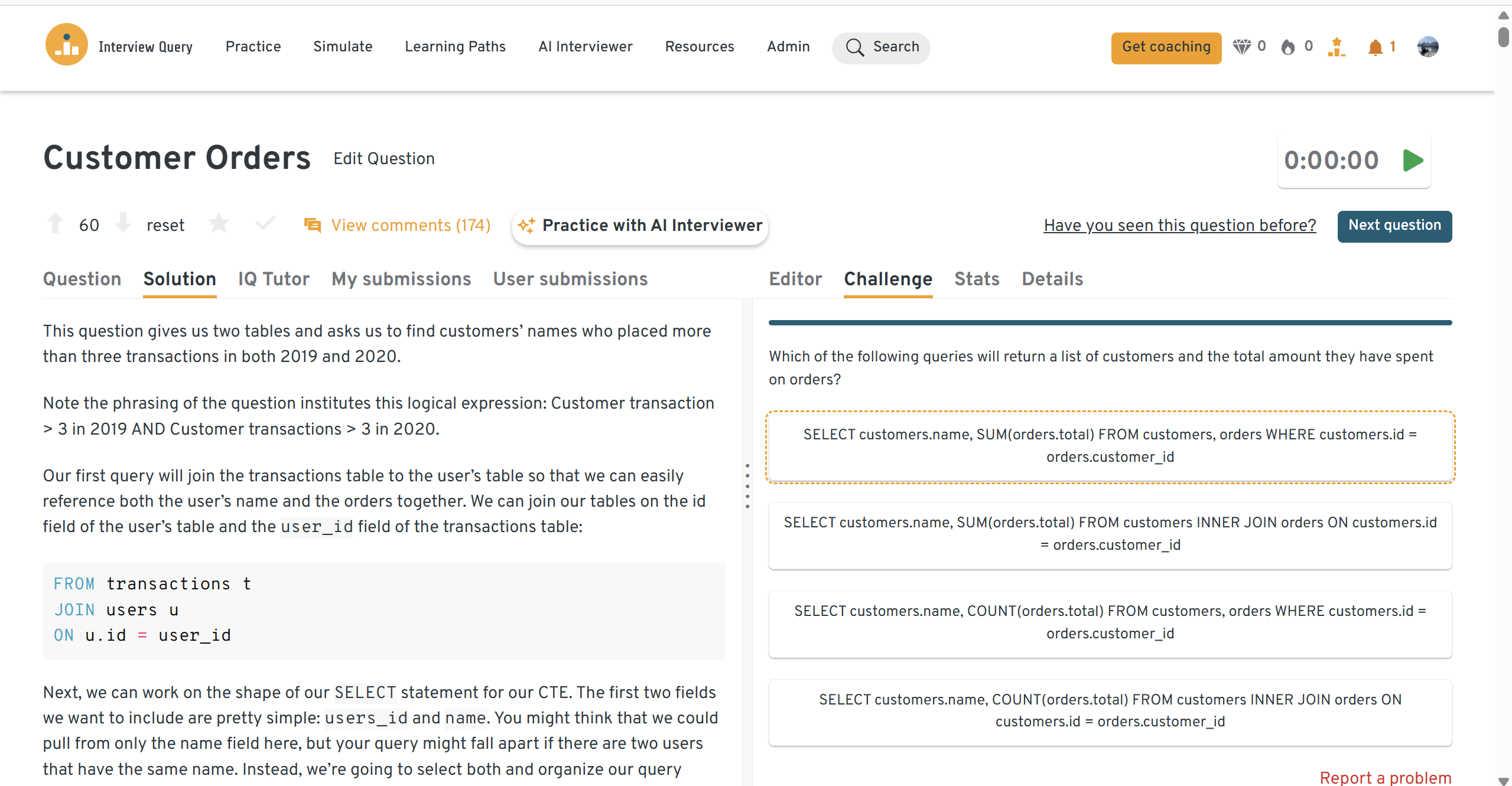1512x786 pixels.
Task: Switch to the IQ Tutor tab
Action: [x=274, y=279]
